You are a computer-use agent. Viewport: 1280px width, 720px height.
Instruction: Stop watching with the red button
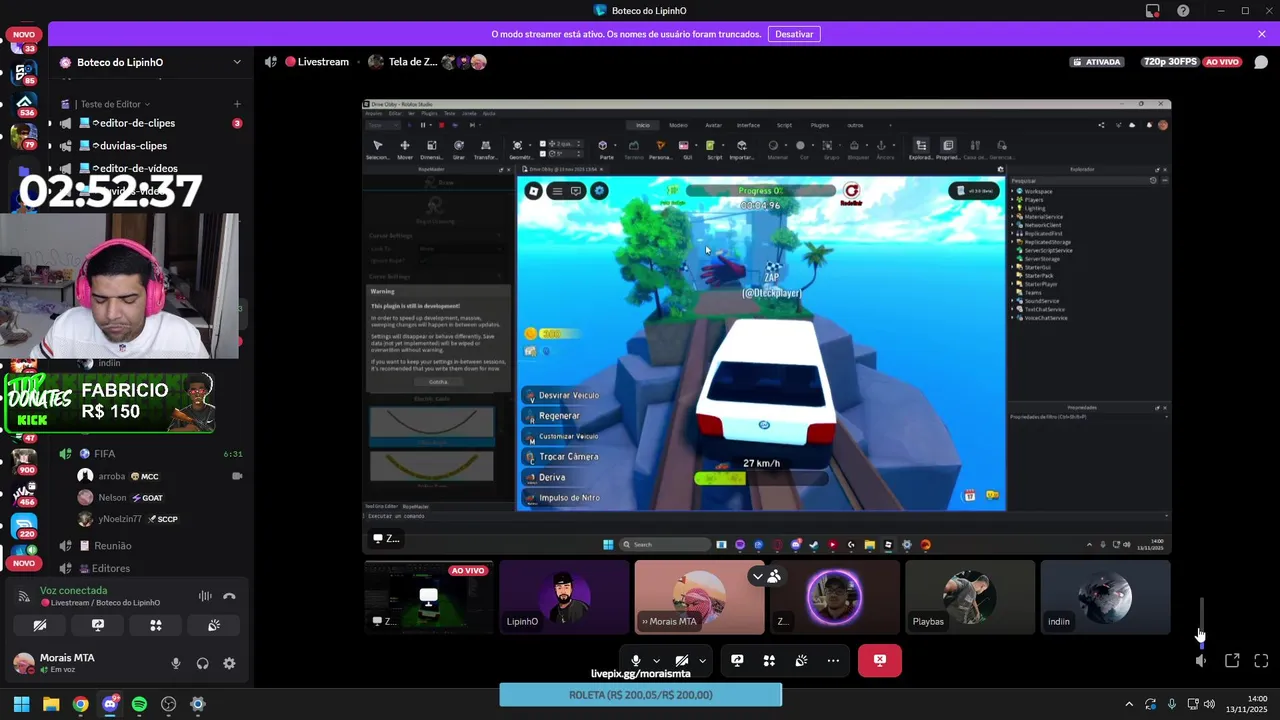point(880,660)
